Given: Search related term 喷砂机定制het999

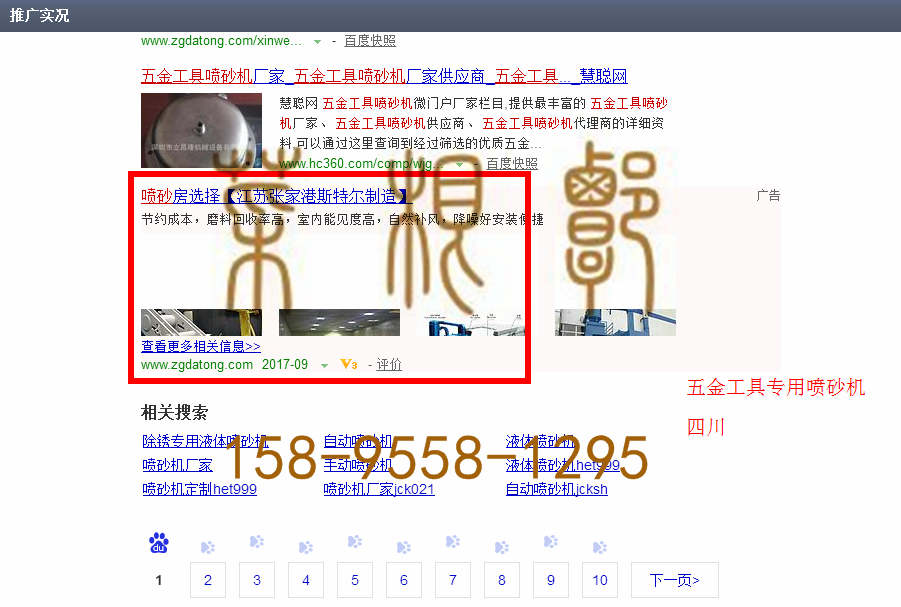Looking at the screenshot, I should coord(199,489).
